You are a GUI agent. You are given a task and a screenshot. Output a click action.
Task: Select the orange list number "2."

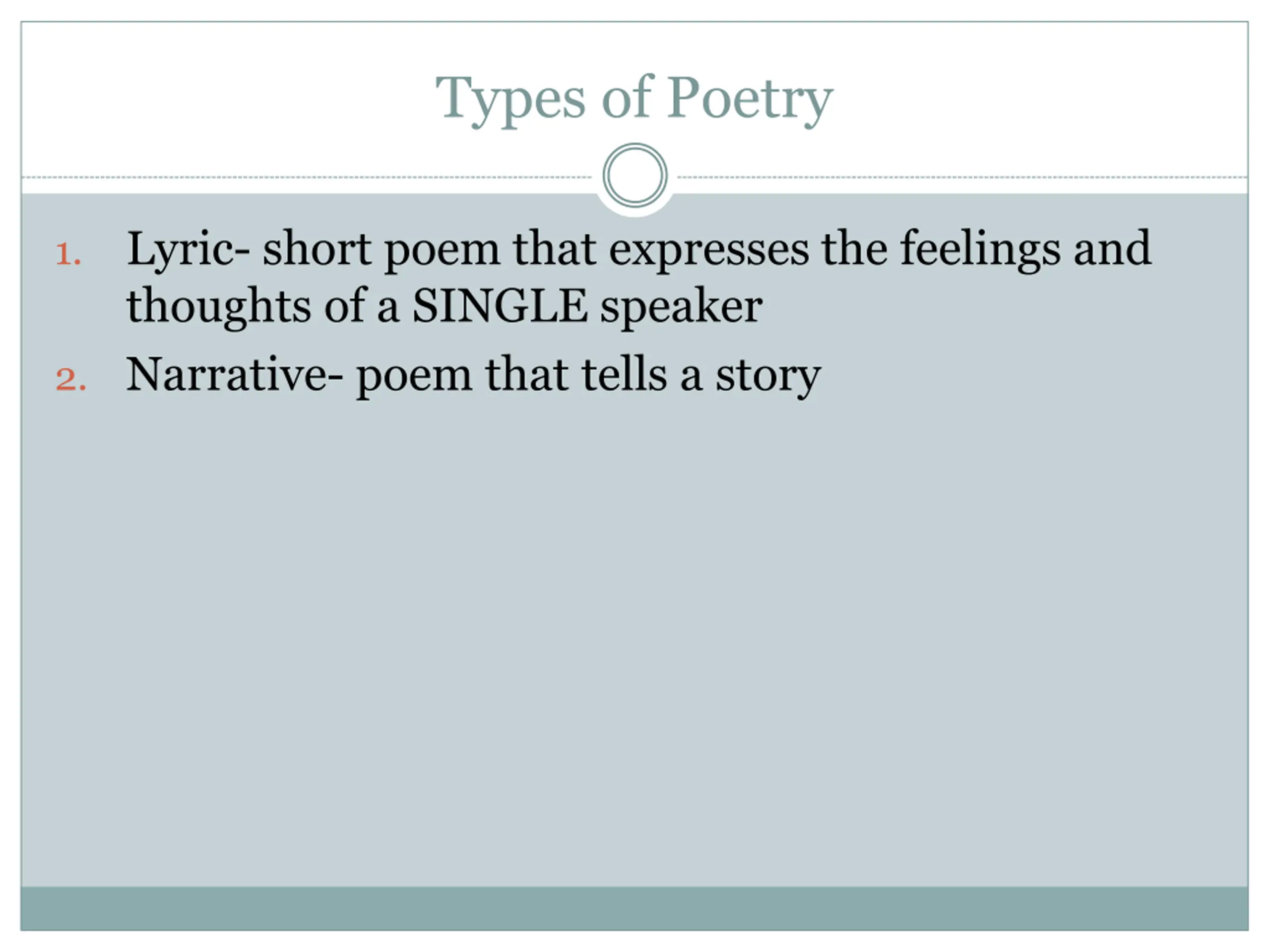[x=70, y=380]
